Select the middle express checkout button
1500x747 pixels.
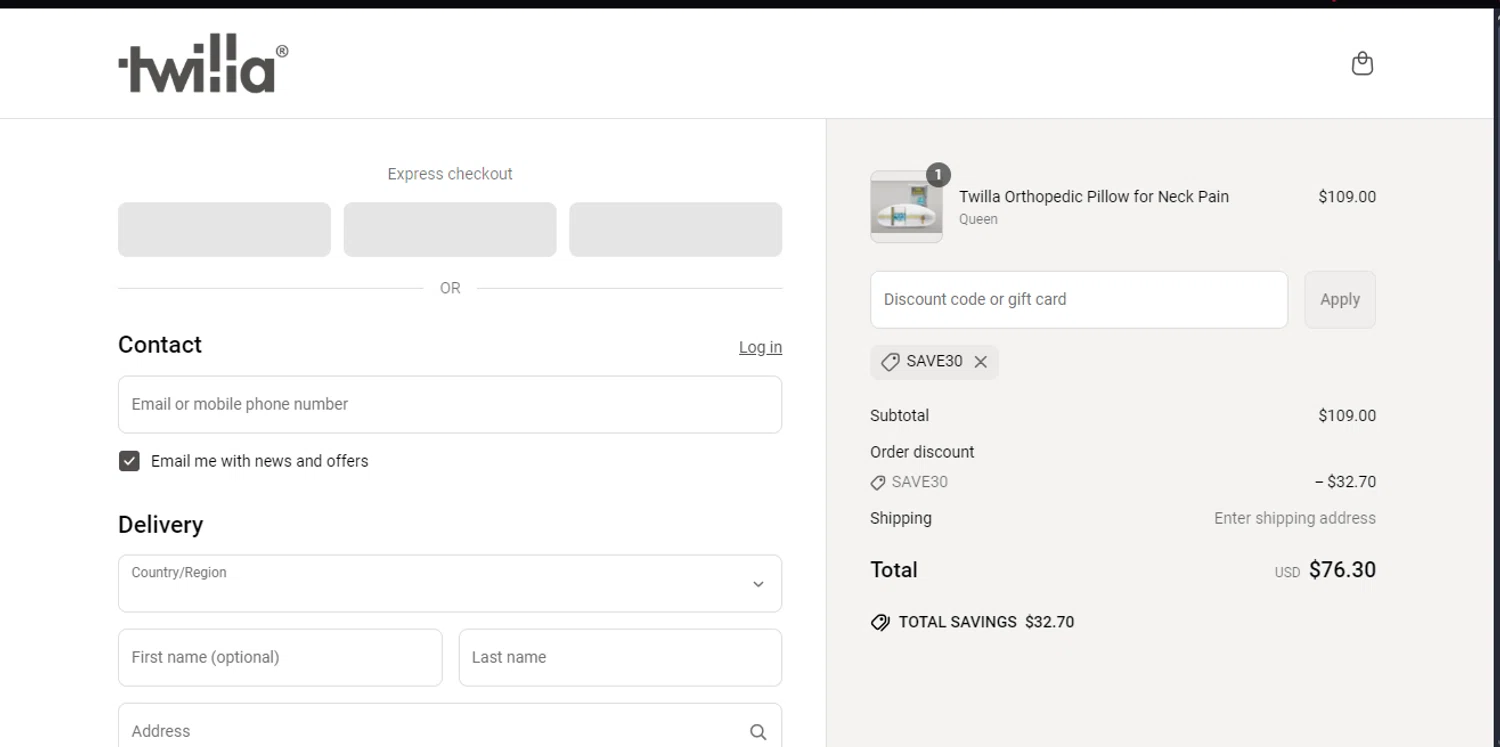coord(450,230)
